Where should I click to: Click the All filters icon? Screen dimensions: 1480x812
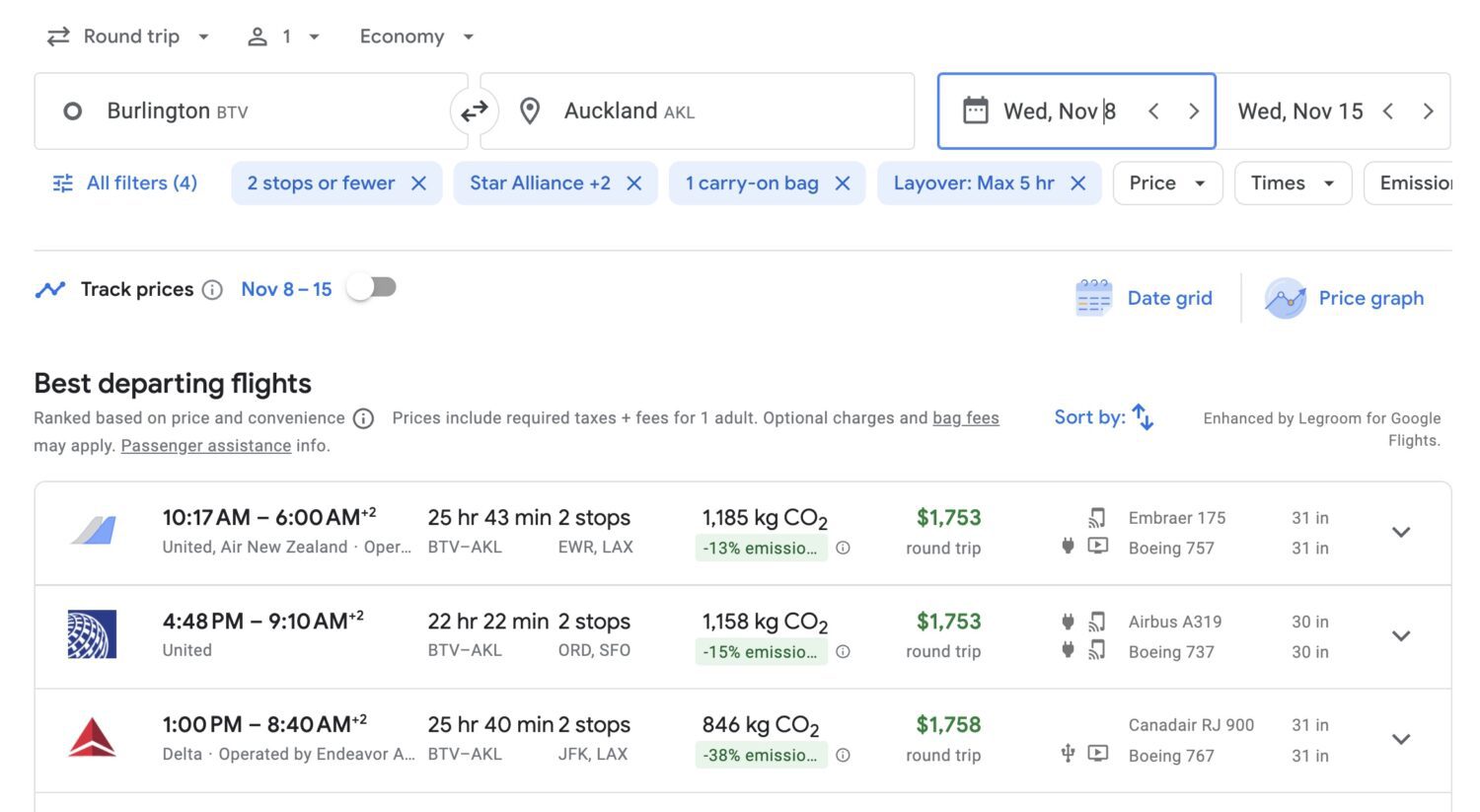(61, 183)
